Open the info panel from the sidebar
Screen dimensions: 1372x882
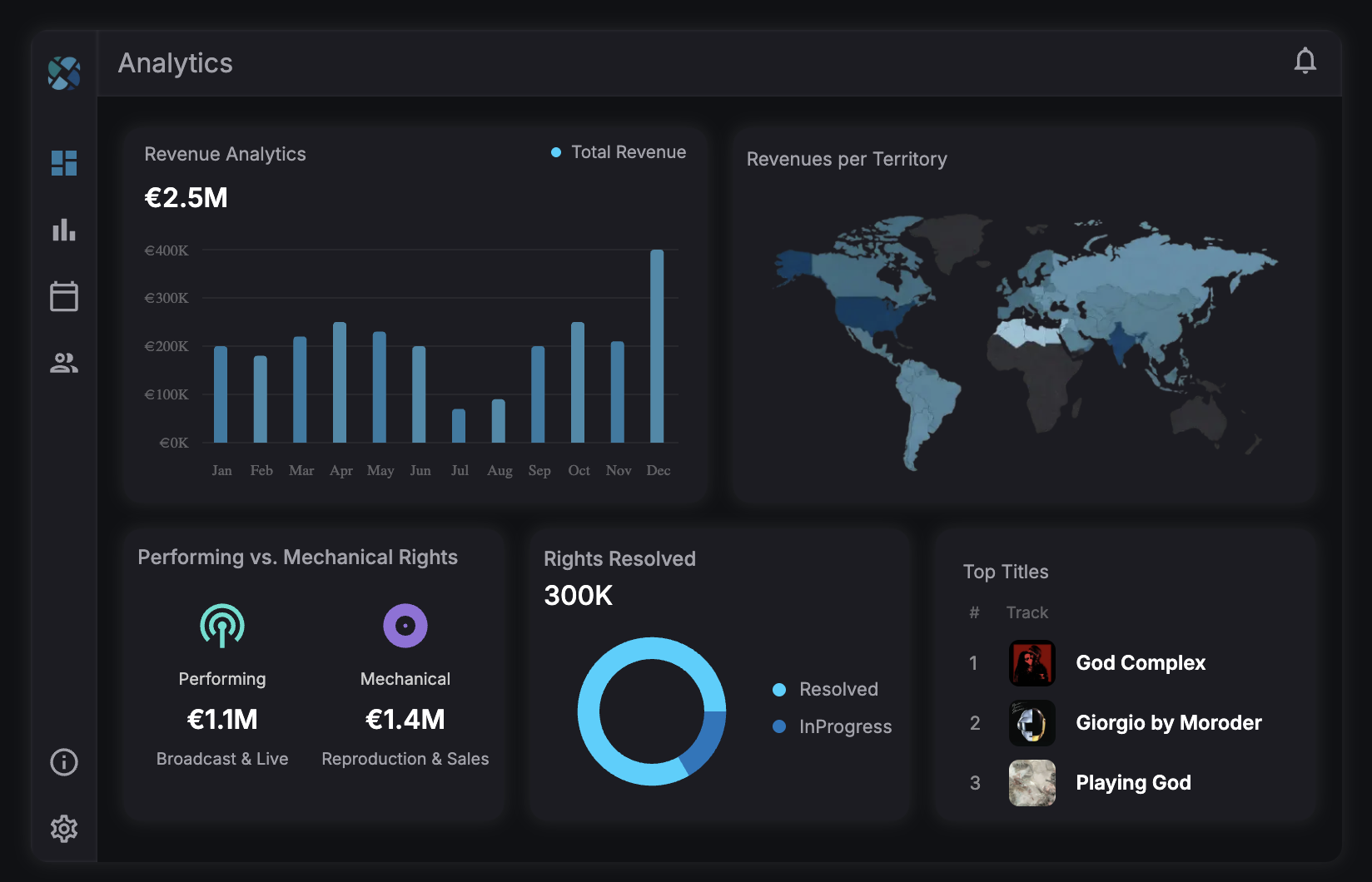coord(64,762)
